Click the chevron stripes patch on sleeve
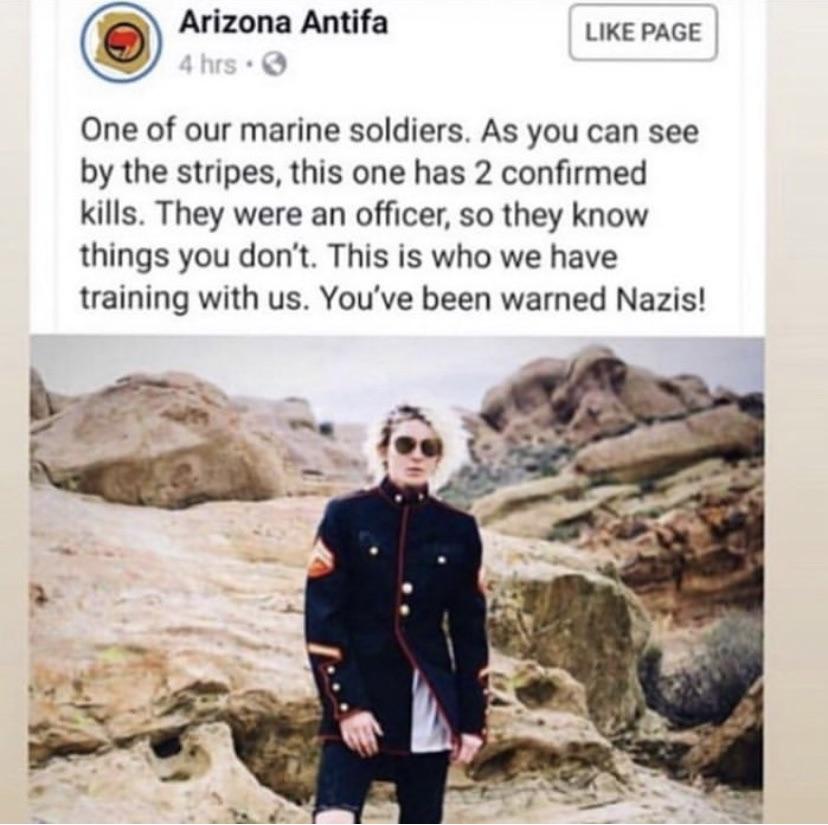Screen dimensions: 828x825 point(320,558)
